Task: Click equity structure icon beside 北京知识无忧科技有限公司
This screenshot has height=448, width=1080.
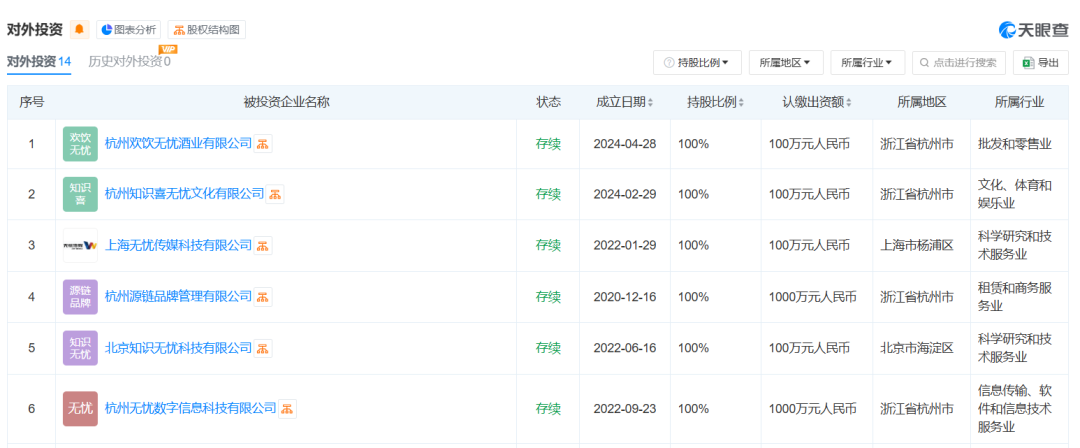Action: click(263, 348)
